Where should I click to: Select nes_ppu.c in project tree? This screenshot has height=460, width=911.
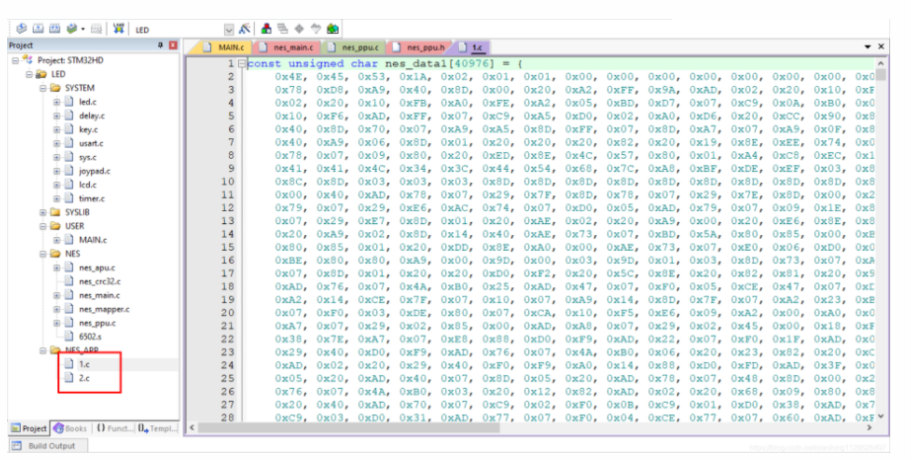point(97,323)
